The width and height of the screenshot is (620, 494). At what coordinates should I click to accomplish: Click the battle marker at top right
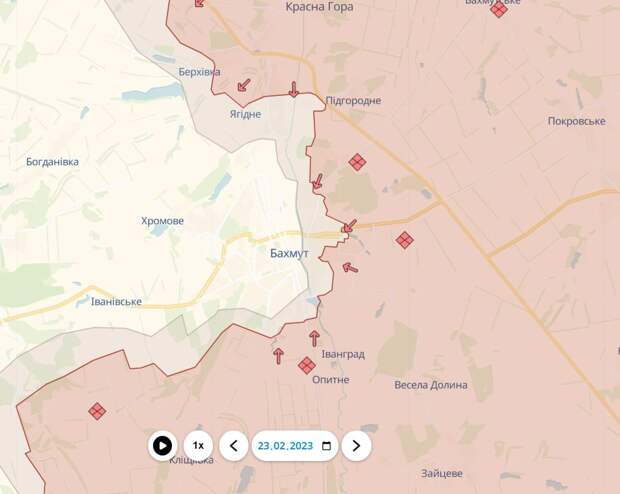[499, 9]
